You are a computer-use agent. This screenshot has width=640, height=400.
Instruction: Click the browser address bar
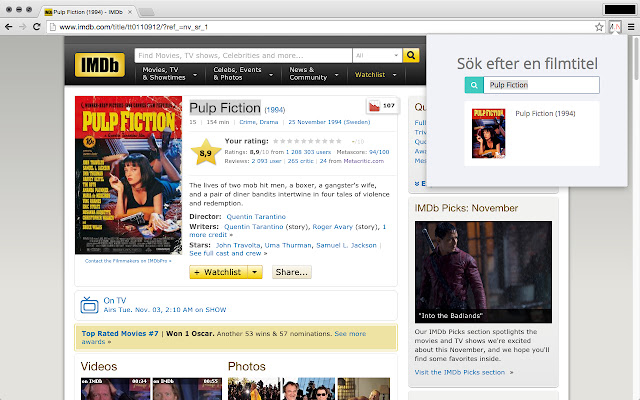[322, 27]
